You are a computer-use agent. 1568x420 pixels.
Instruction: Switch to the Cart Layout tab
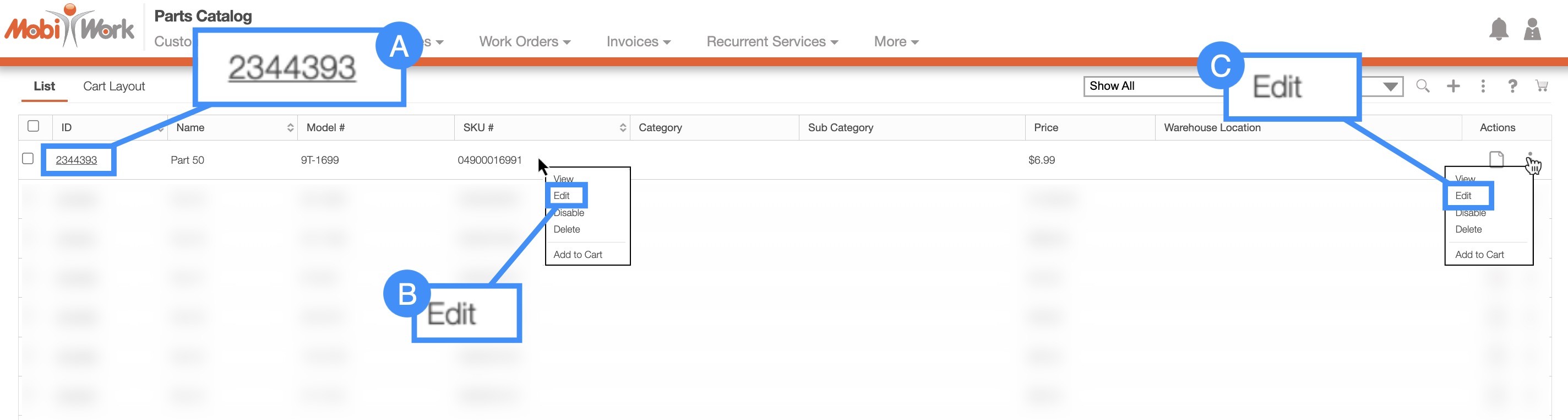coord(114,86)
